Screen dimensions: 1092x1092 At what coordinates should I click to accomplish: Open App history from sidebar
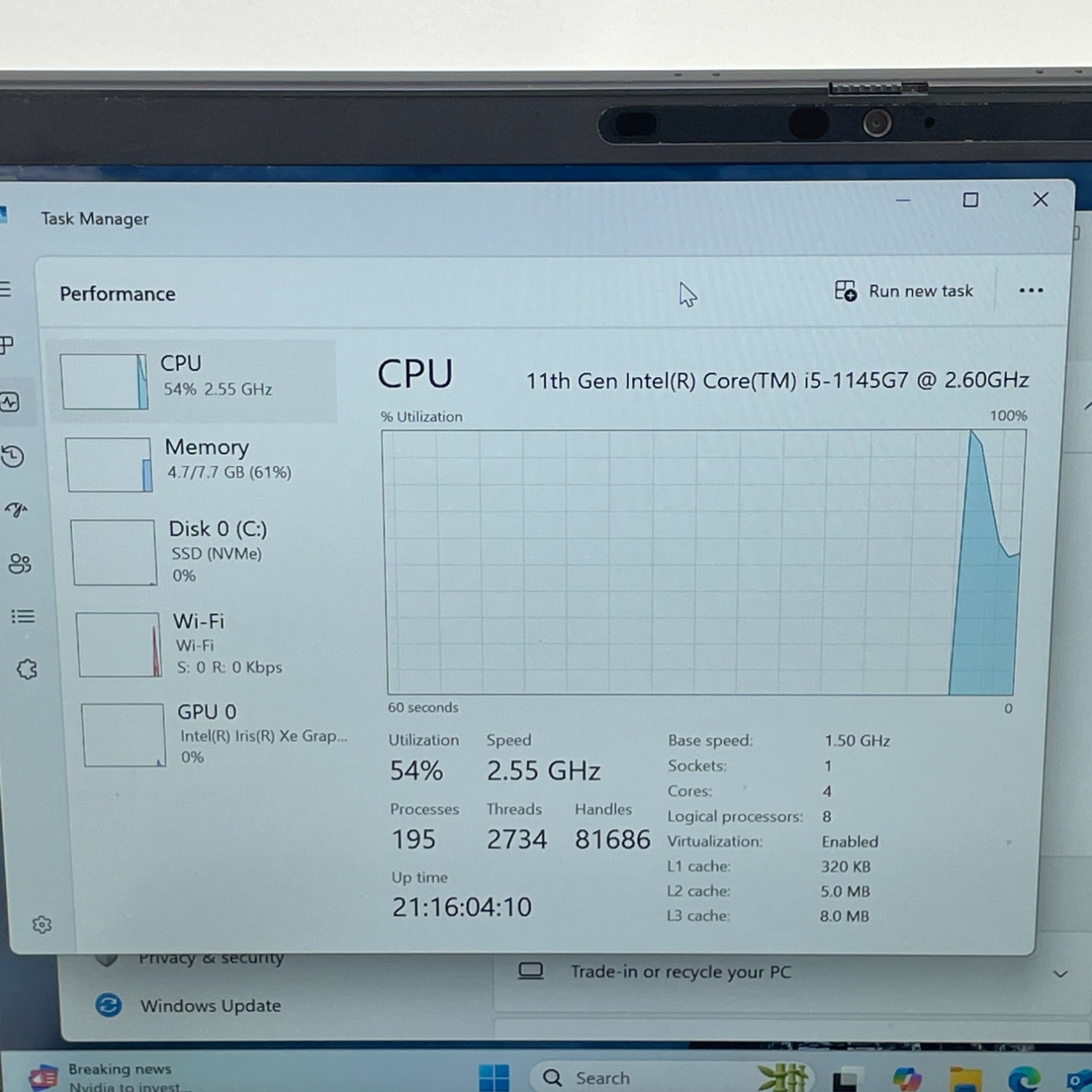click(13, 456)
